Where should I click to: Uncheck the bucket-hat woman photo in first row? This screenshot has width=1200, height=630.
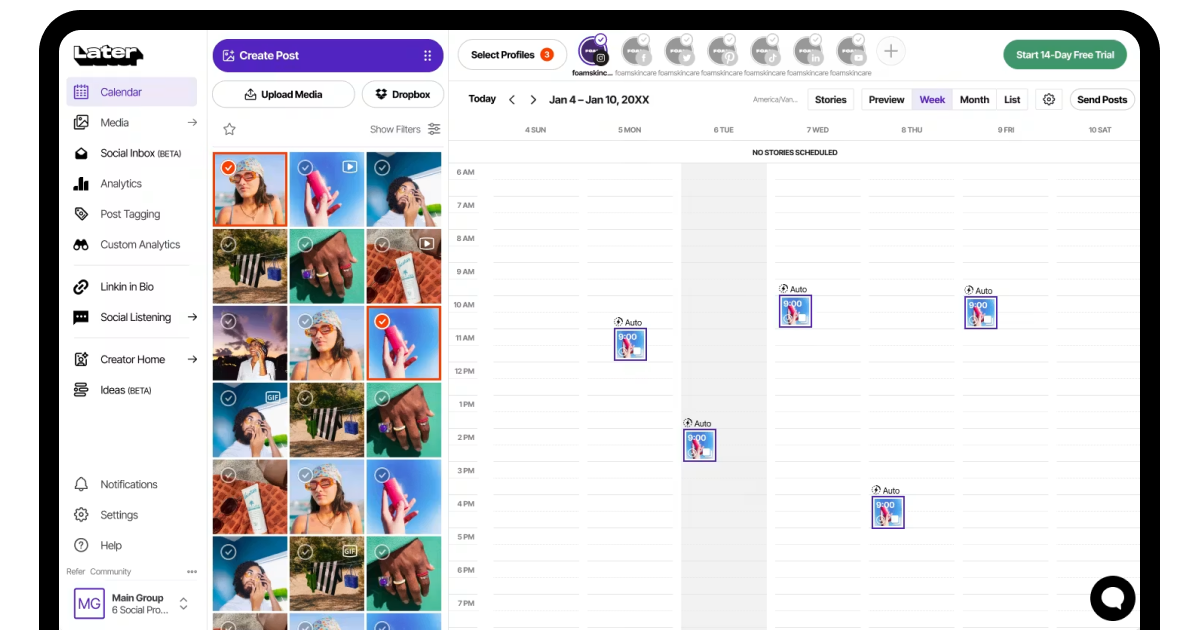(228, 168)
